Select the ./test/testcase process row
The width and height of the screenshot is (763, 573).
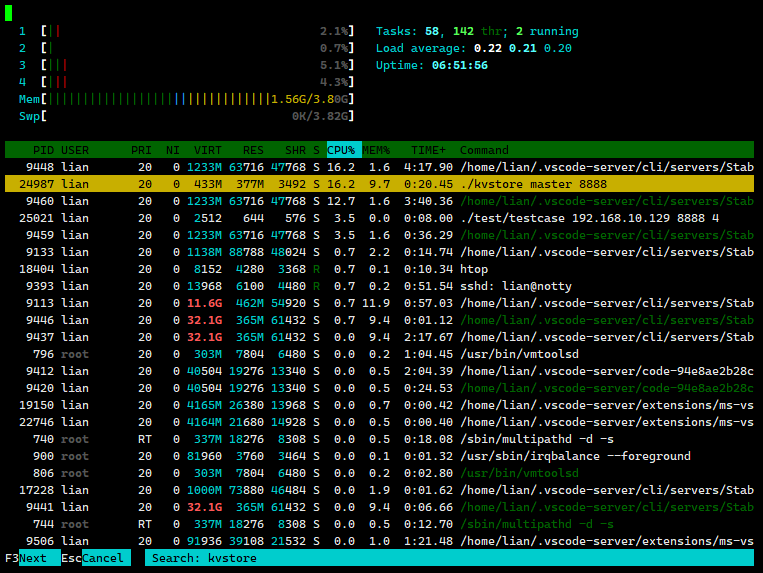coord(380,218)
